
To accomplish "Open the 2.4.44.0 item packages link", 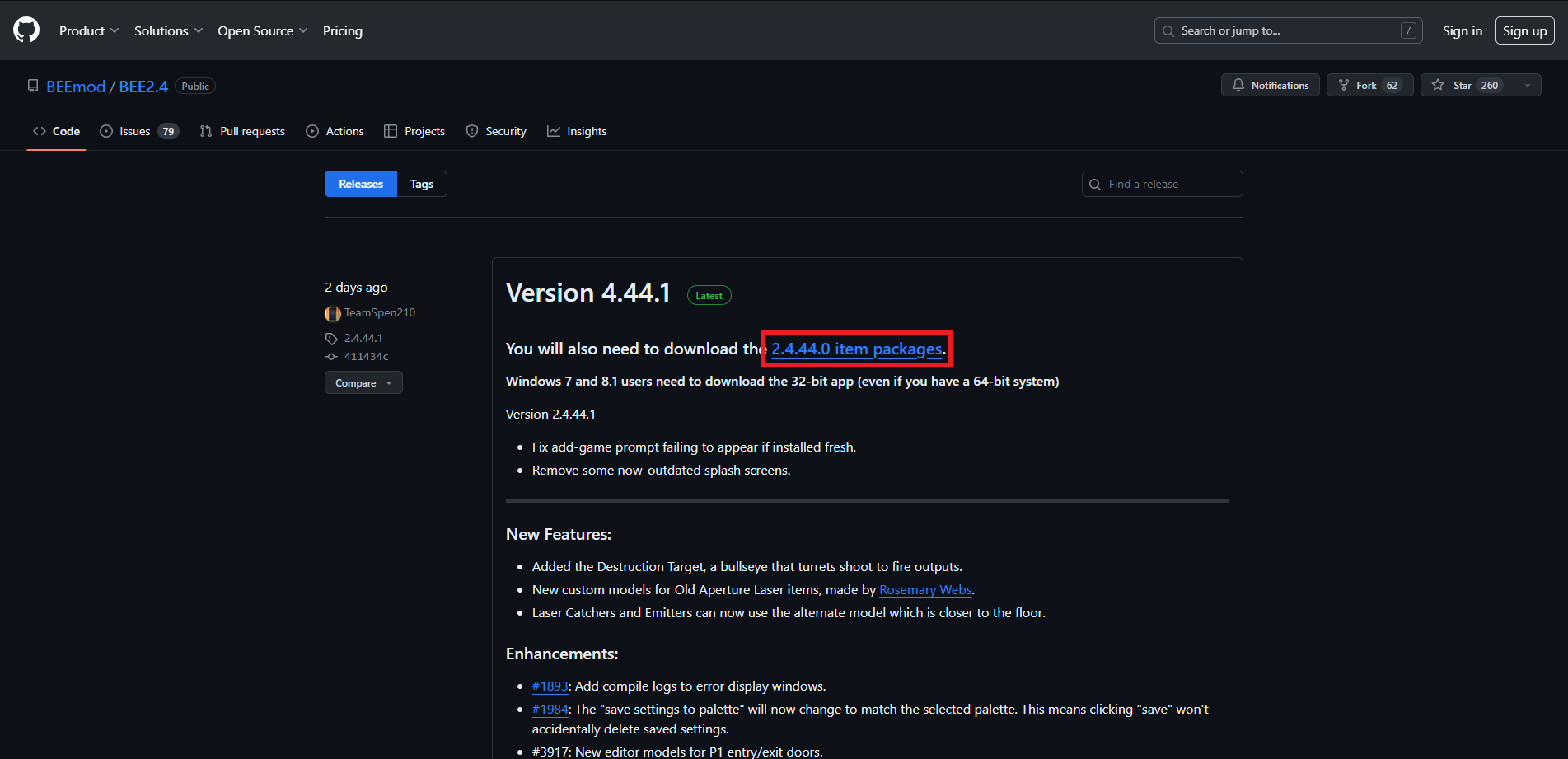I will (x=857, y=349).
